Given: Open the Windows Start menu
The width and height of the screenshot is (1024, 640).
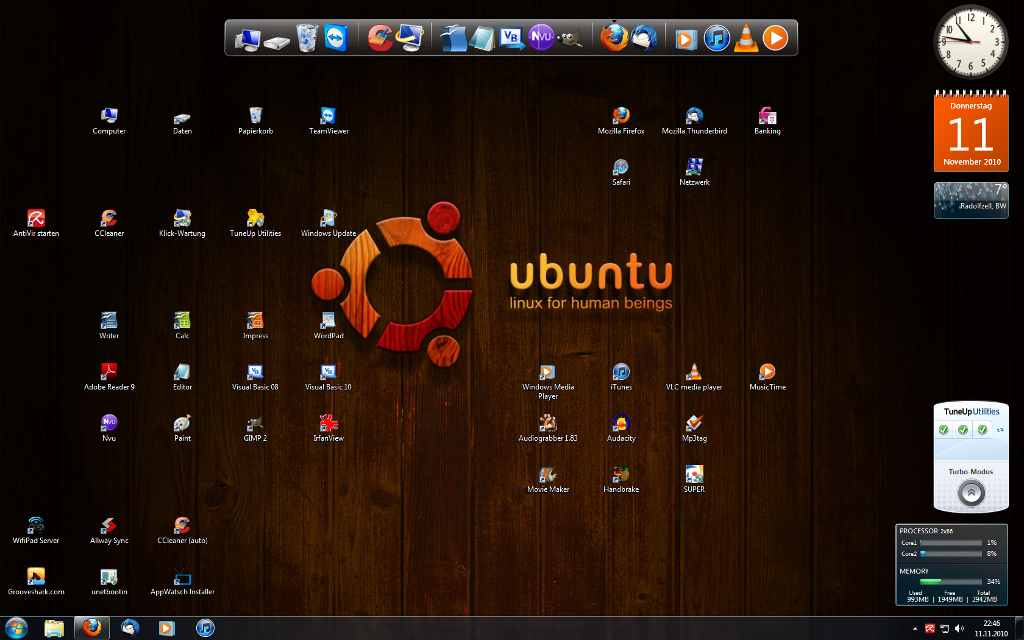Looking at the screenshot, I should (16, 628).
